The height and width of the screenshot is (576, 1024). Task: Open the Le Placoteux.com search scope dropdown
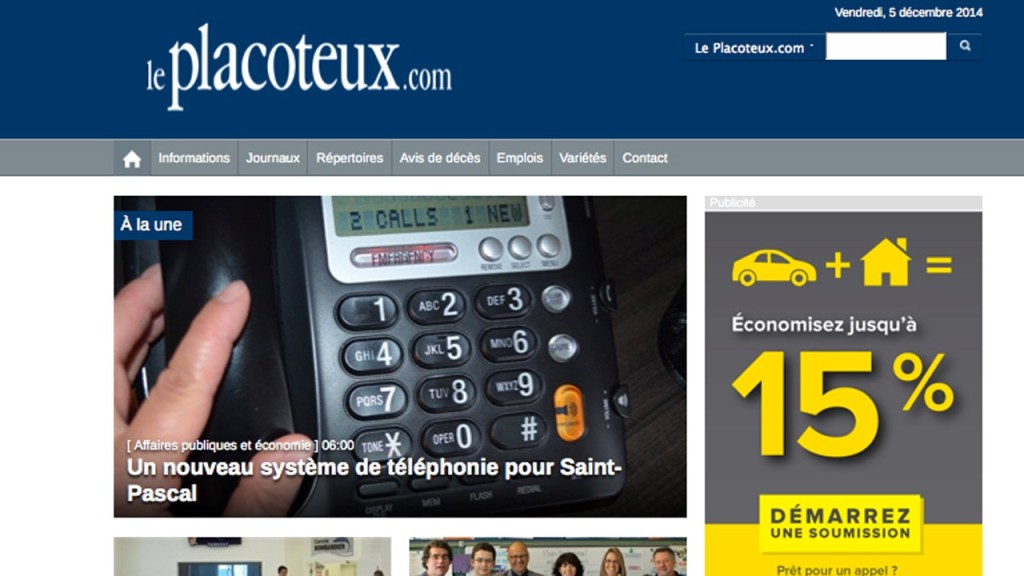754,48
